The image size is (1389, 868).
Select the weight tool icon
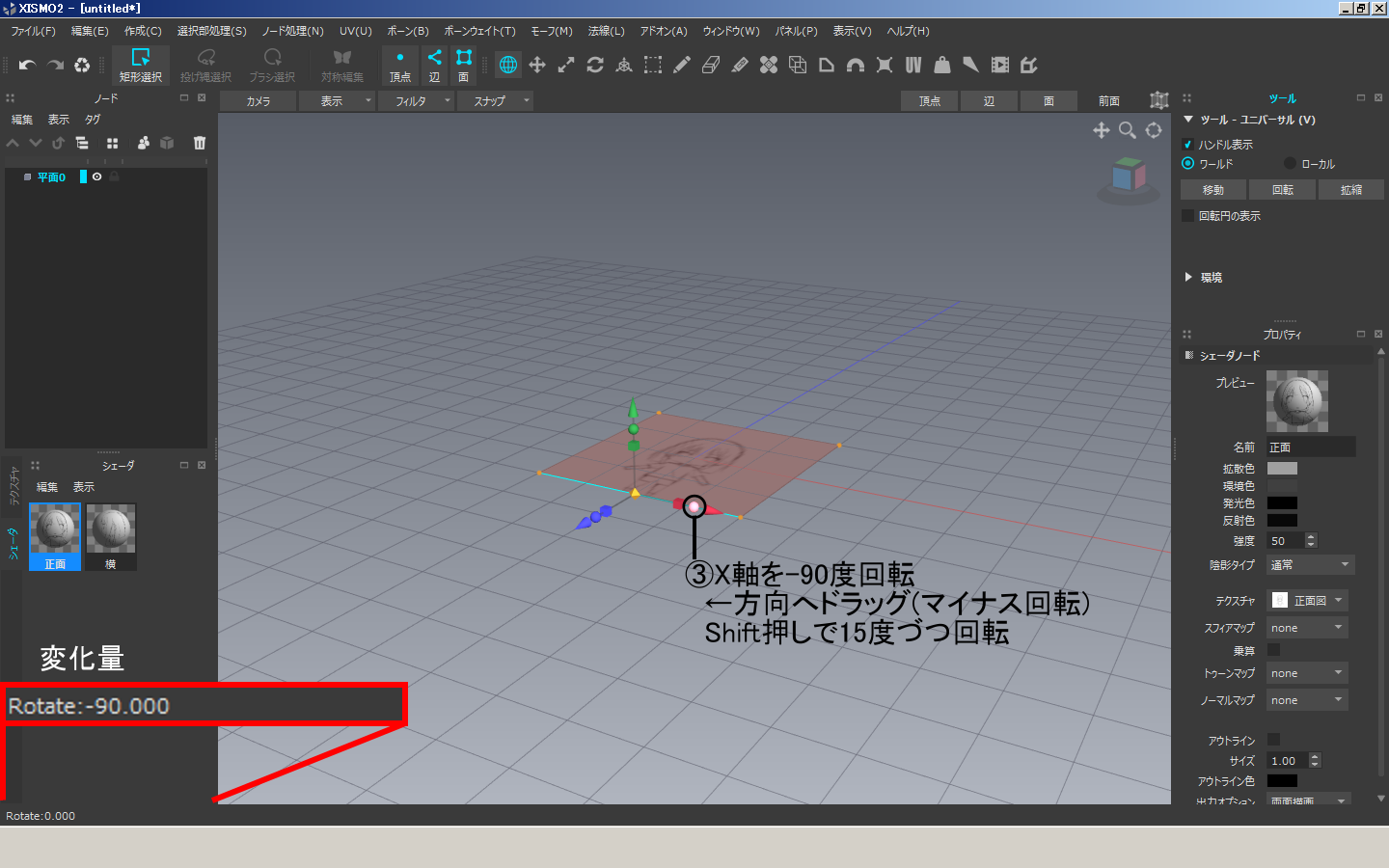(942, 65)
